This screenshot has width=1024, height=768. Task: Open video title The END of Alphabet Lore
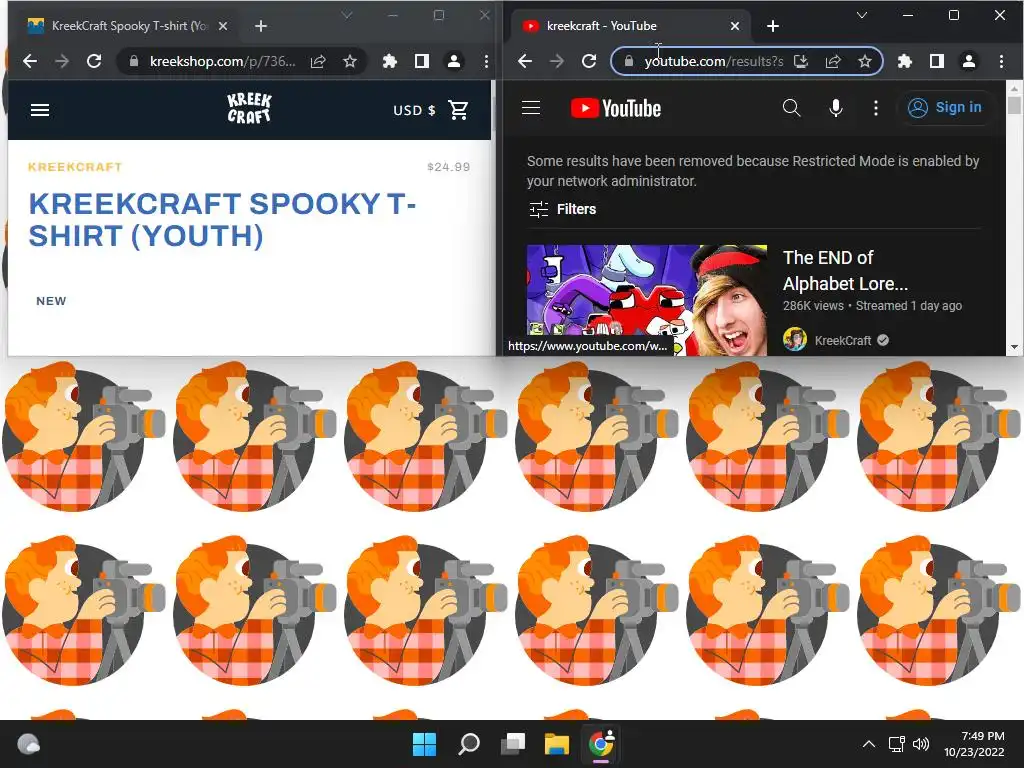pos(845,270)
